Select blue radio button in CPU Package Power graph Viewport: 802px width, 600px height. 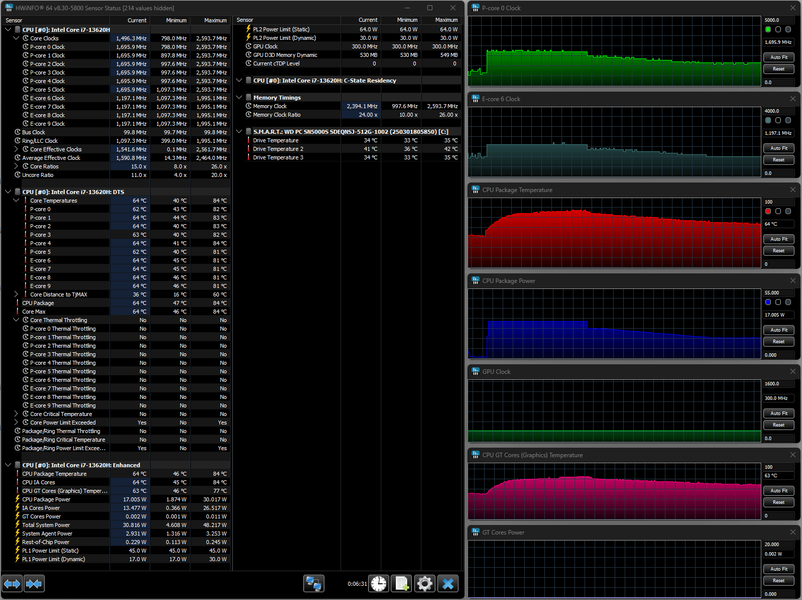pos(767,302)
